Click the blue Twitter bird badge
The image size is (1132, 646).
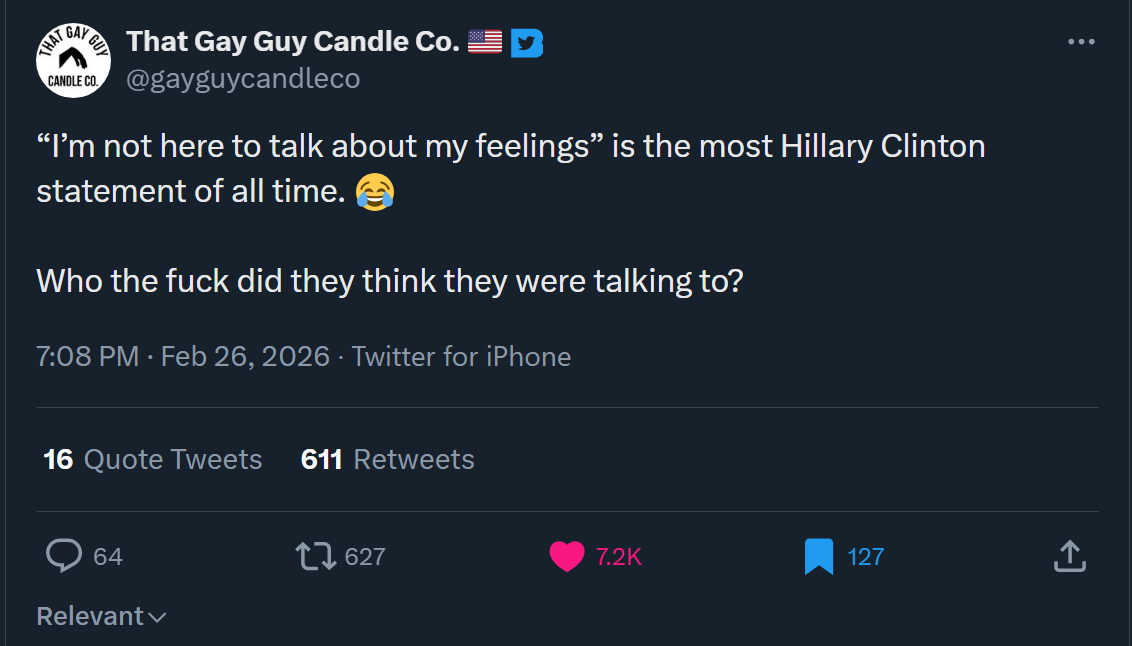tap(526, 43)
